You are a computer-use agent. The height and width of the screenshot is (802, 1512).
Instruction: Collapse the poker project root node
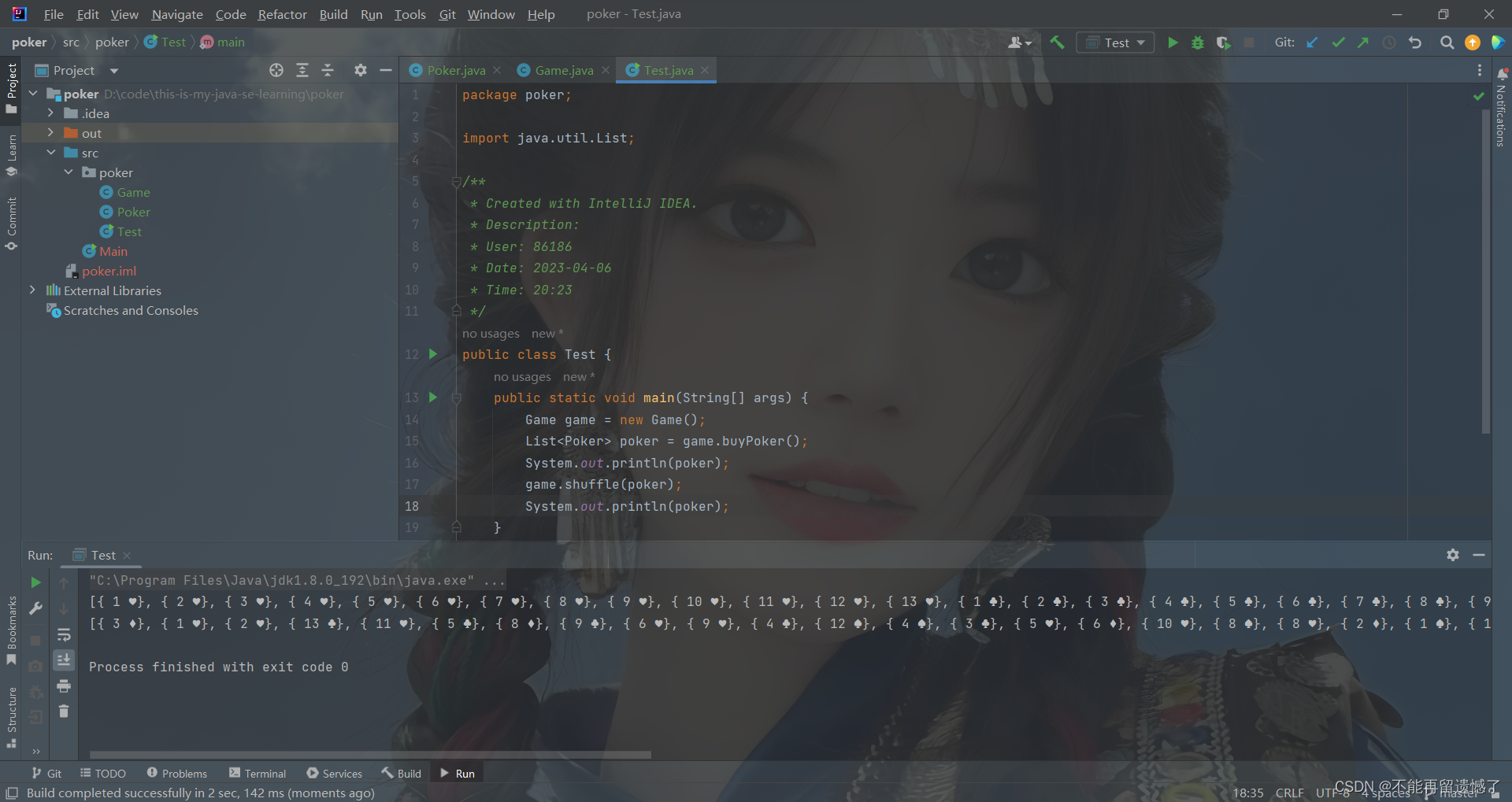click(x=34, y=94)
